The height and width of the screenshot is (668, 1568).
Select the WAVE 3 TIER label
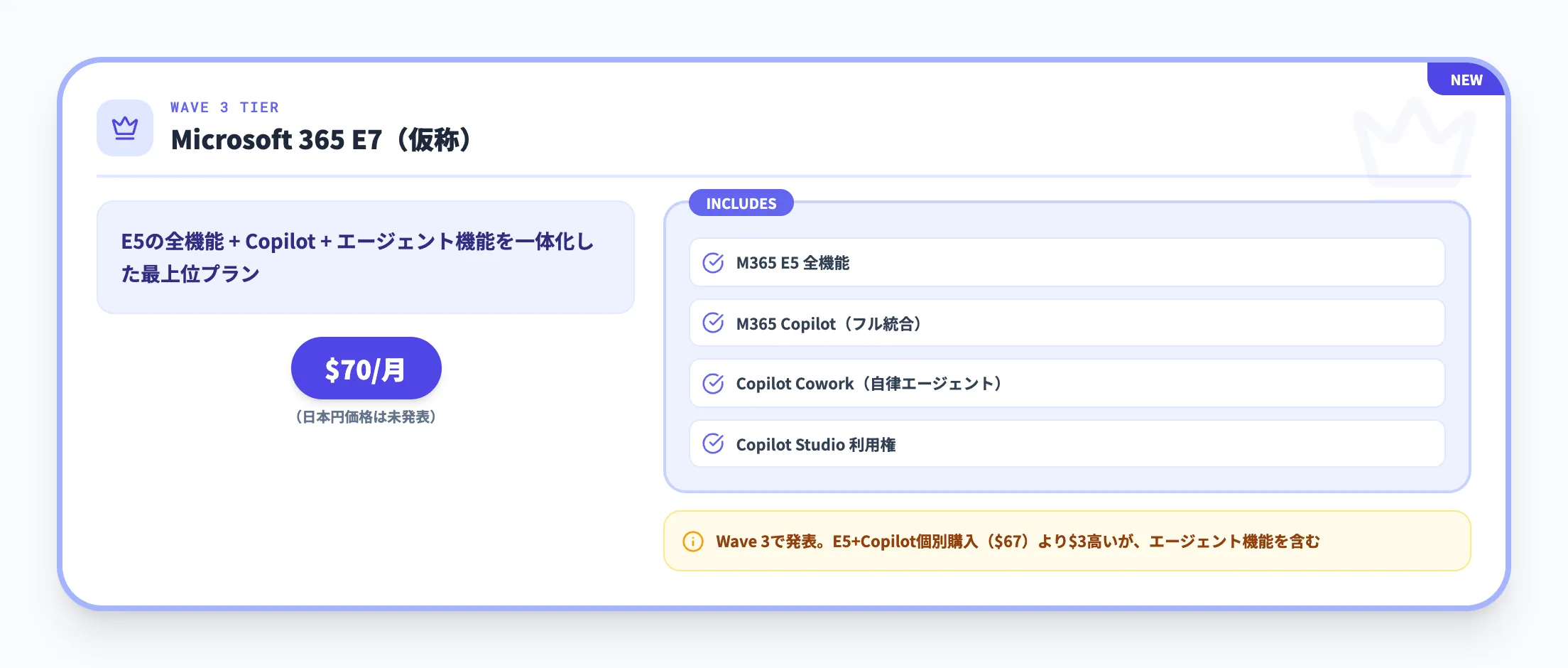point(224,107)
